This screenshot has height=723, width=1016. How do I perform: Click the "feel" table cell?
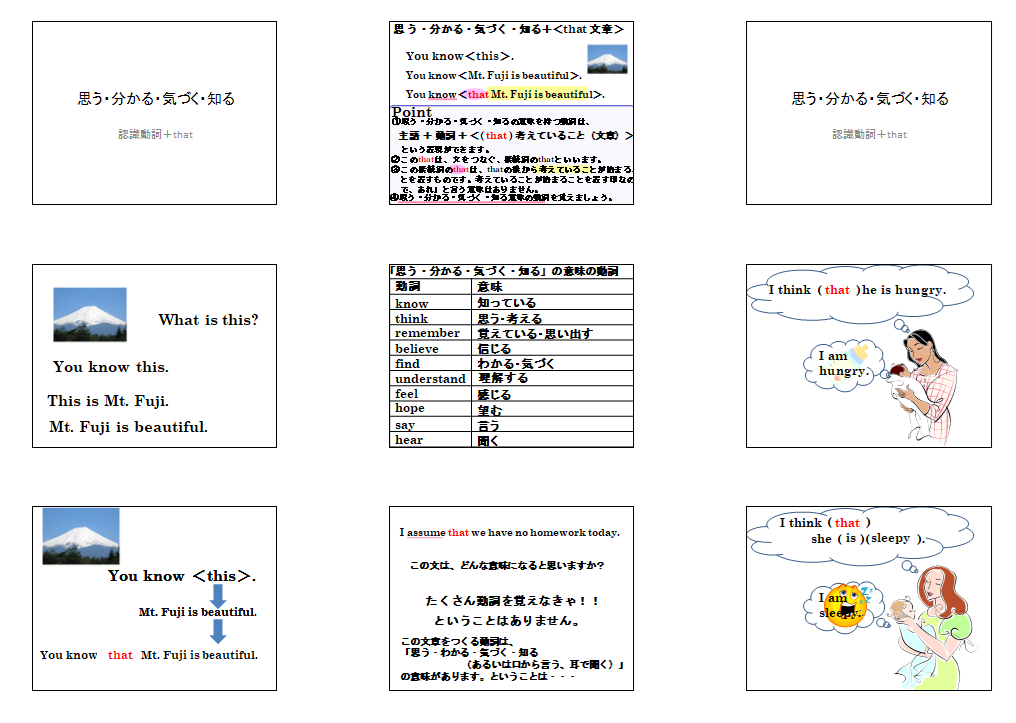coord(430,394)
